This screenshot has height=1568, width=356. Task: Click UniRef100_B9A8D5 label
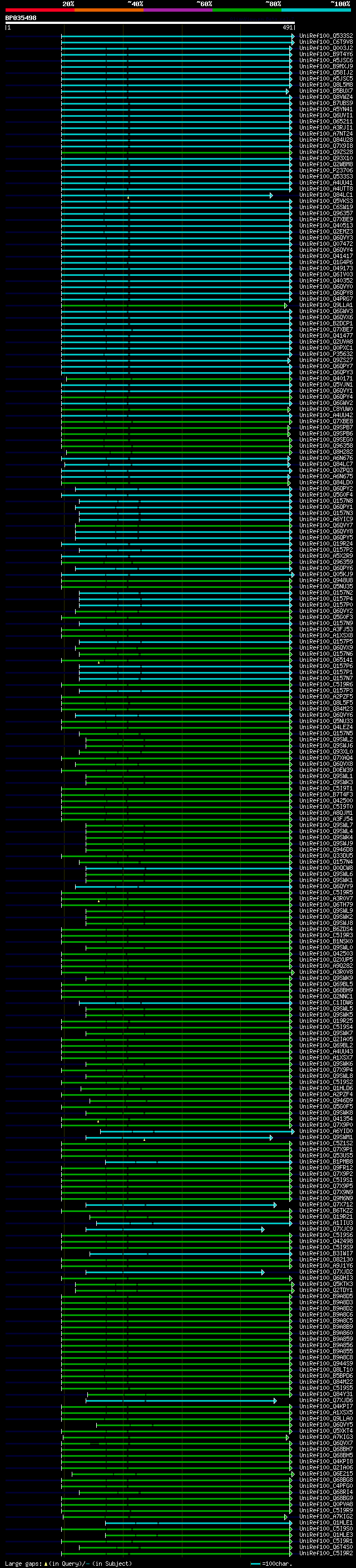326,1296
